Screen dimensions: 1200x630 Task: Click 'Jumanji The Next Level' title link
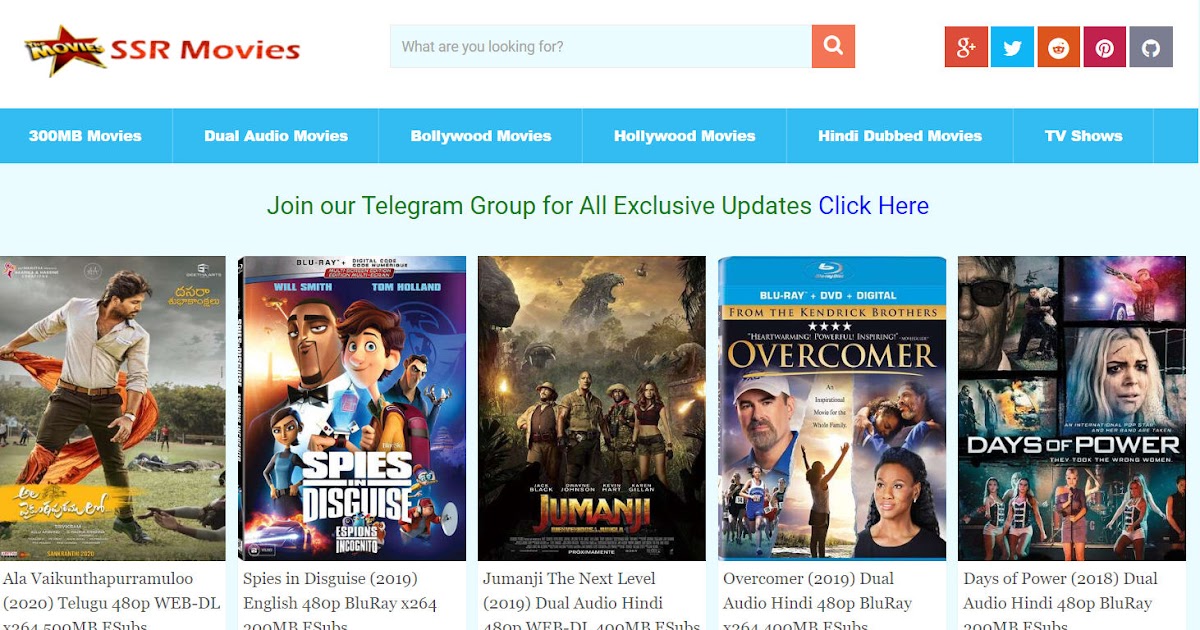click(x=591, y=603)
